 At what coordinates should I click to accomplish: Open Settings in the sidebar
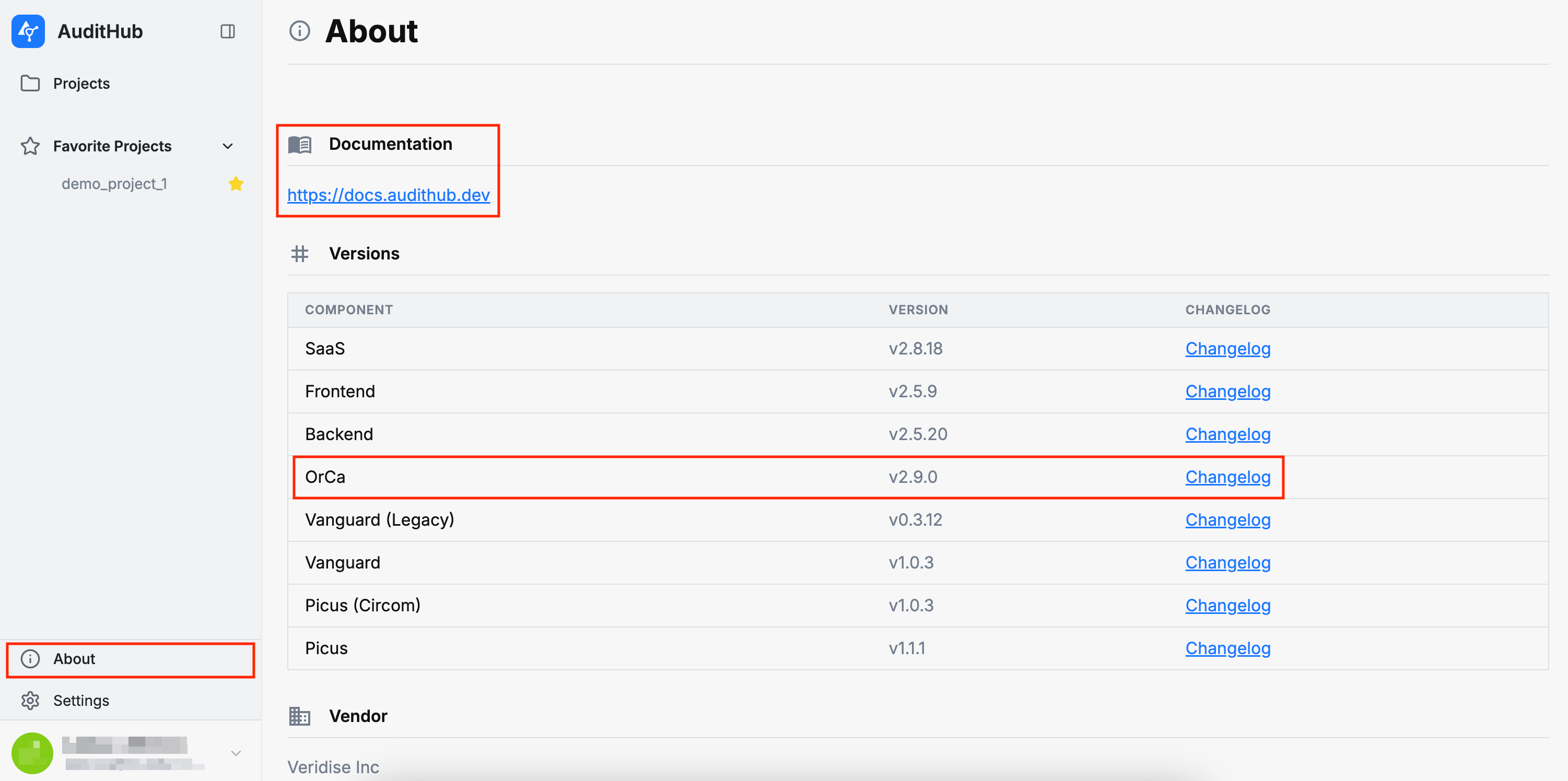(x=81, y=701)
